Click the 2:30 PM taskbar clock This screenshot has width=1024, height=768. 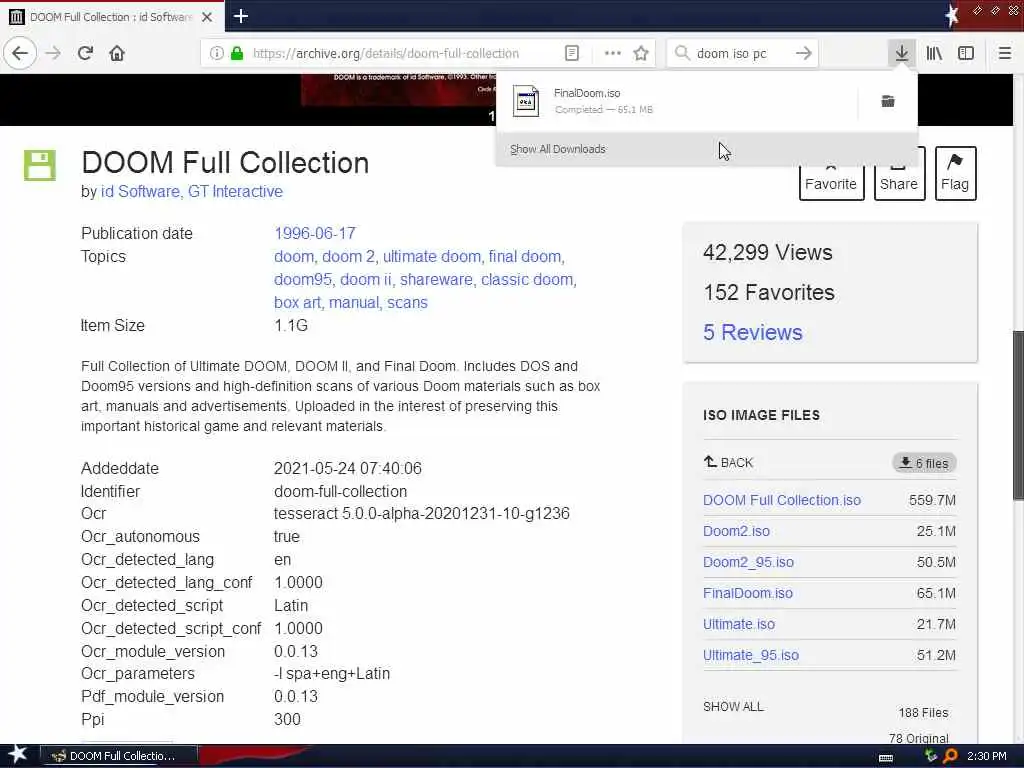987,756
